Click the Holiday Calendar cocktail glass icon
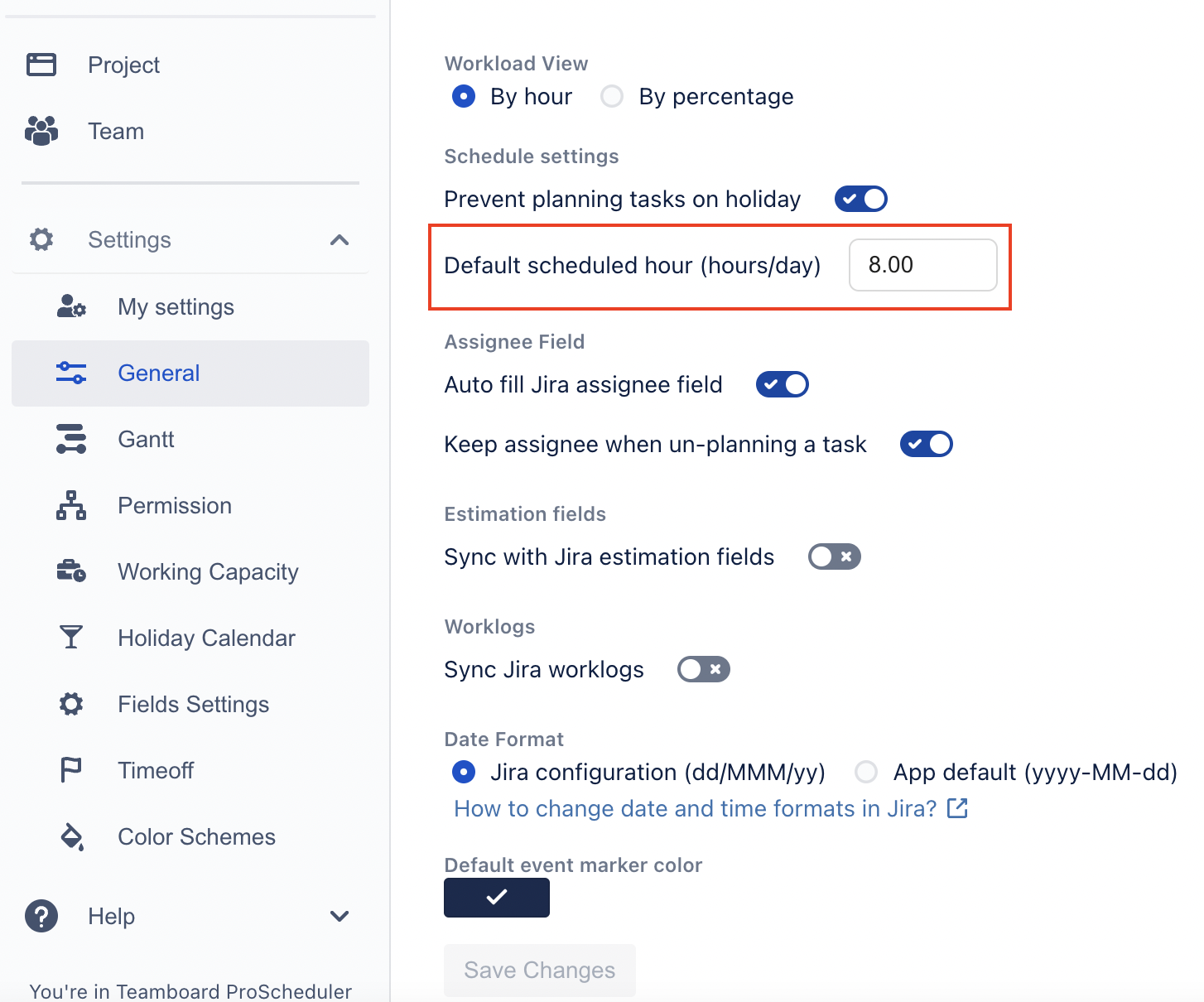The image size is (1204, 1002). coord(71,638)
